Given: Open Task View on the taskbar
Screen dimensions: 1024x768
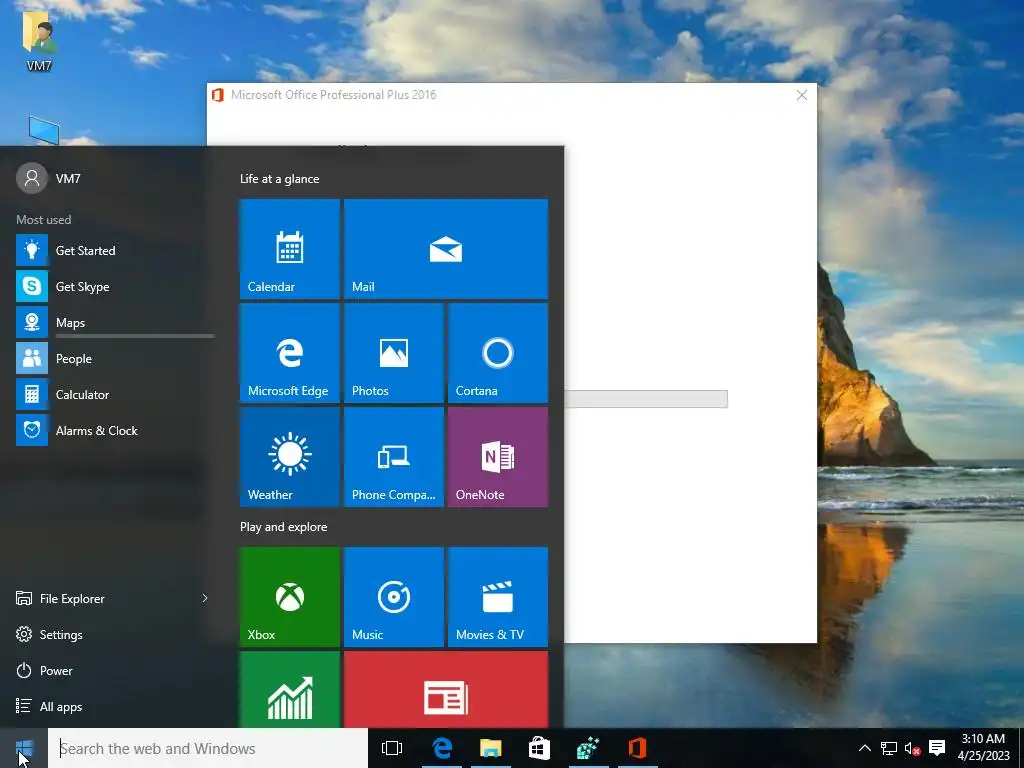Looking at the screenshot, I should tap(392, 748).
